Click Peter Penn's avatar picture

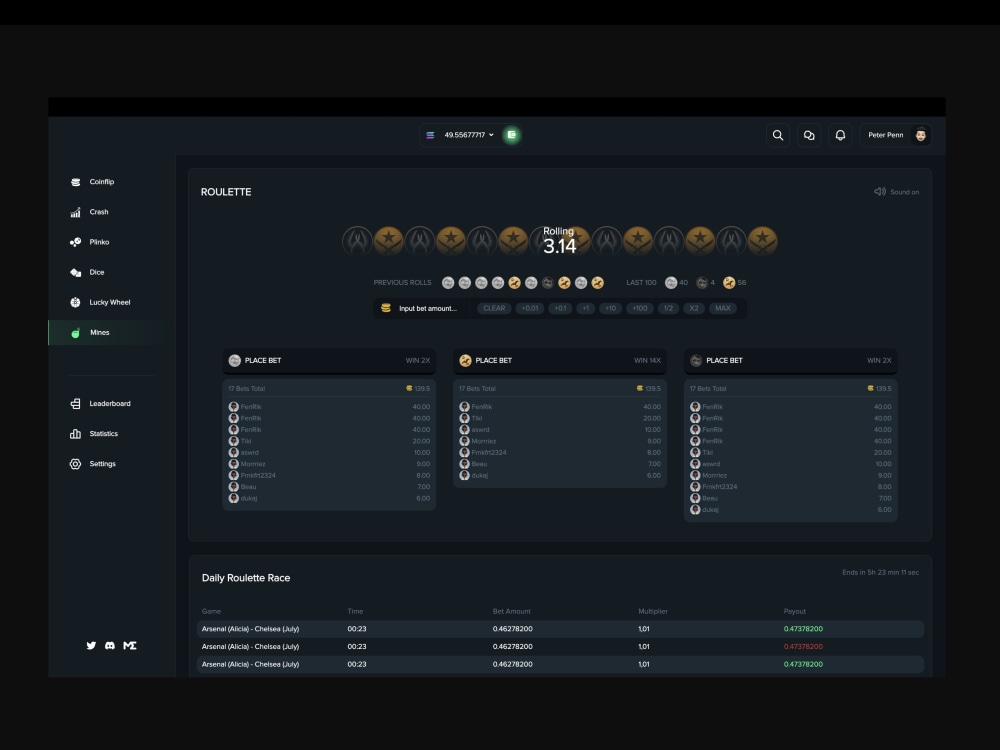(921, 135)
